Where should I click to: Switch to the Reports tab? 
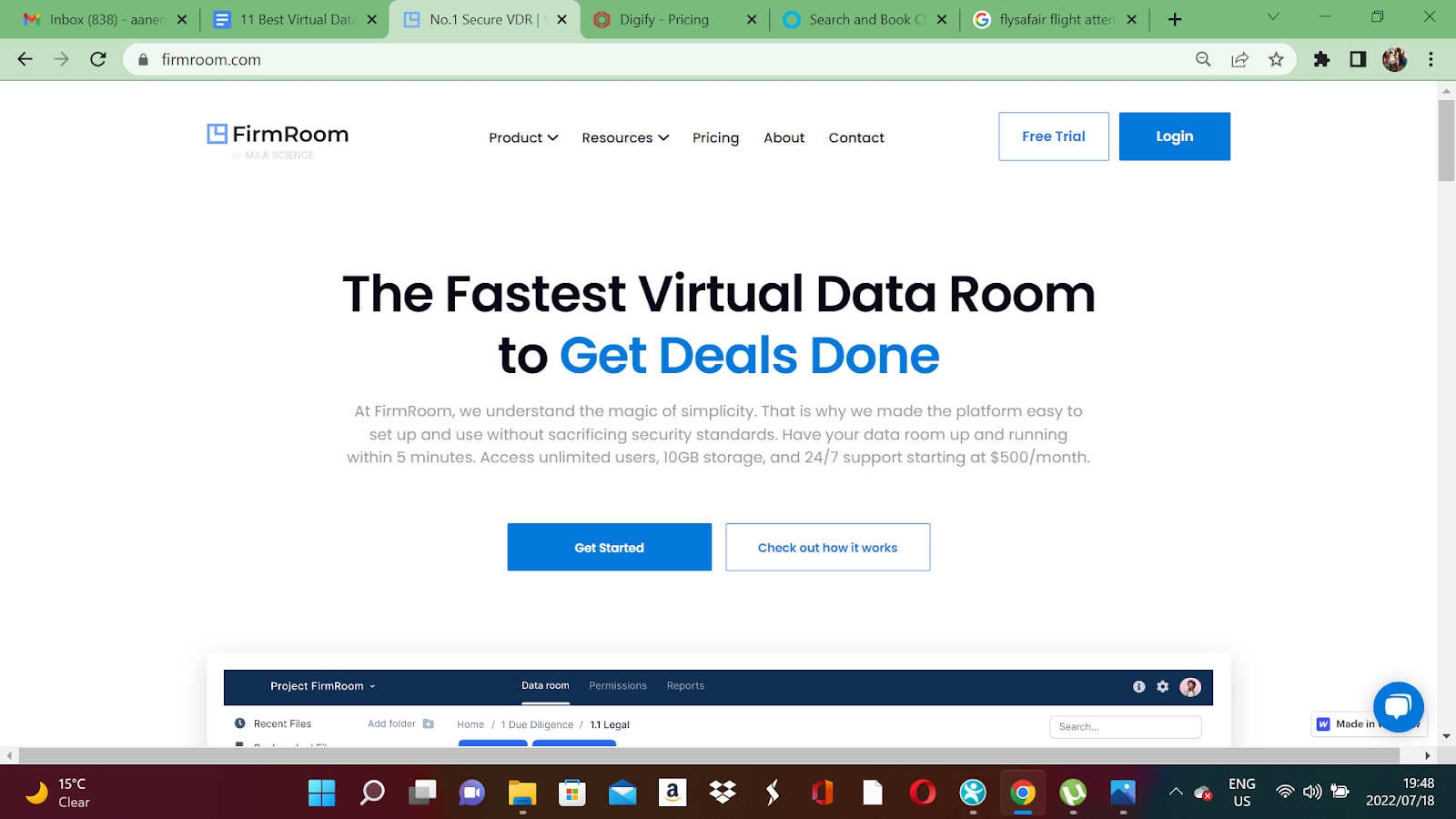point(685,686)
